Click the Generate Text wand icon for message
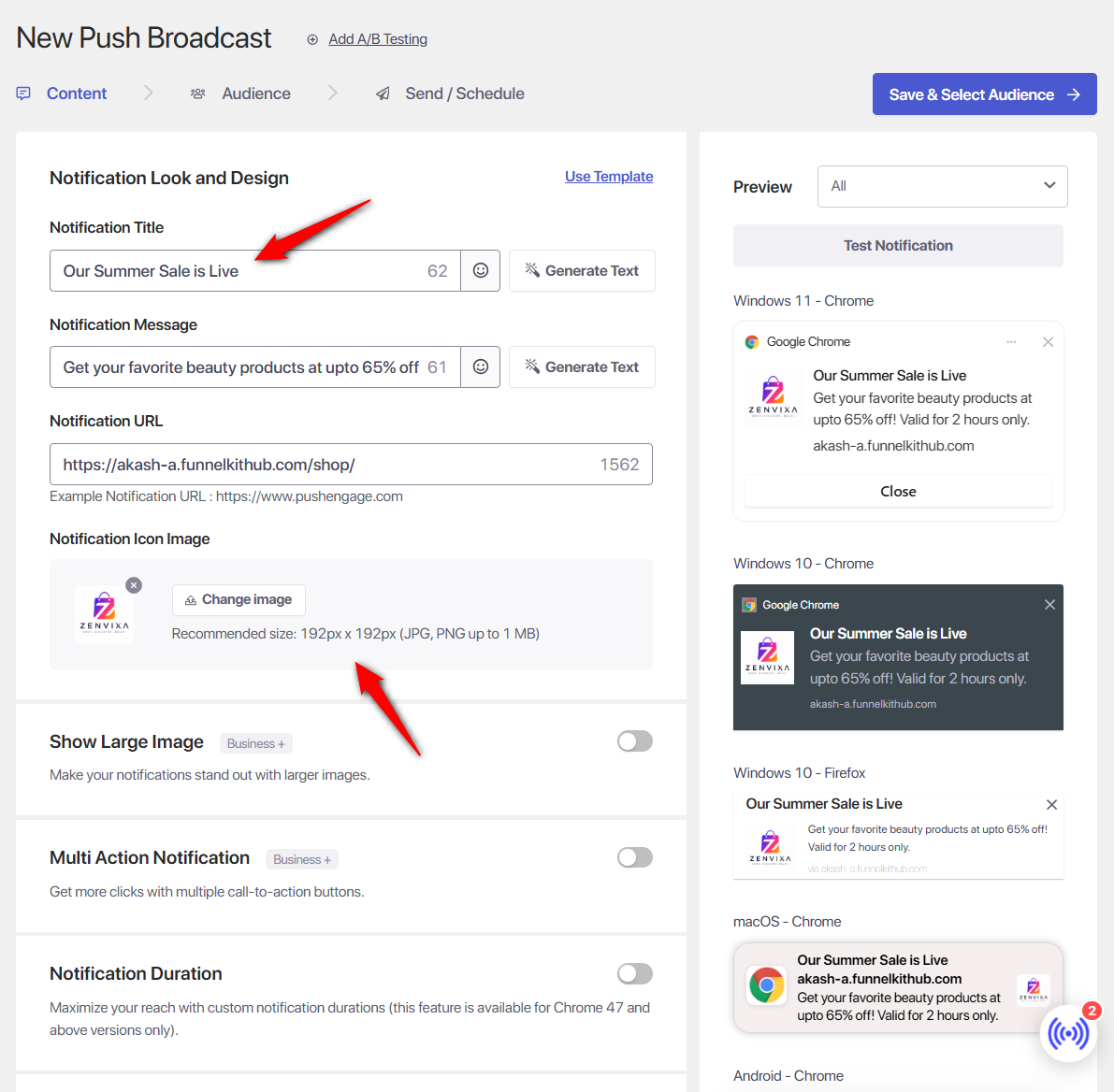Viewport: 1114px width, 1092px height. click(531, 366)
